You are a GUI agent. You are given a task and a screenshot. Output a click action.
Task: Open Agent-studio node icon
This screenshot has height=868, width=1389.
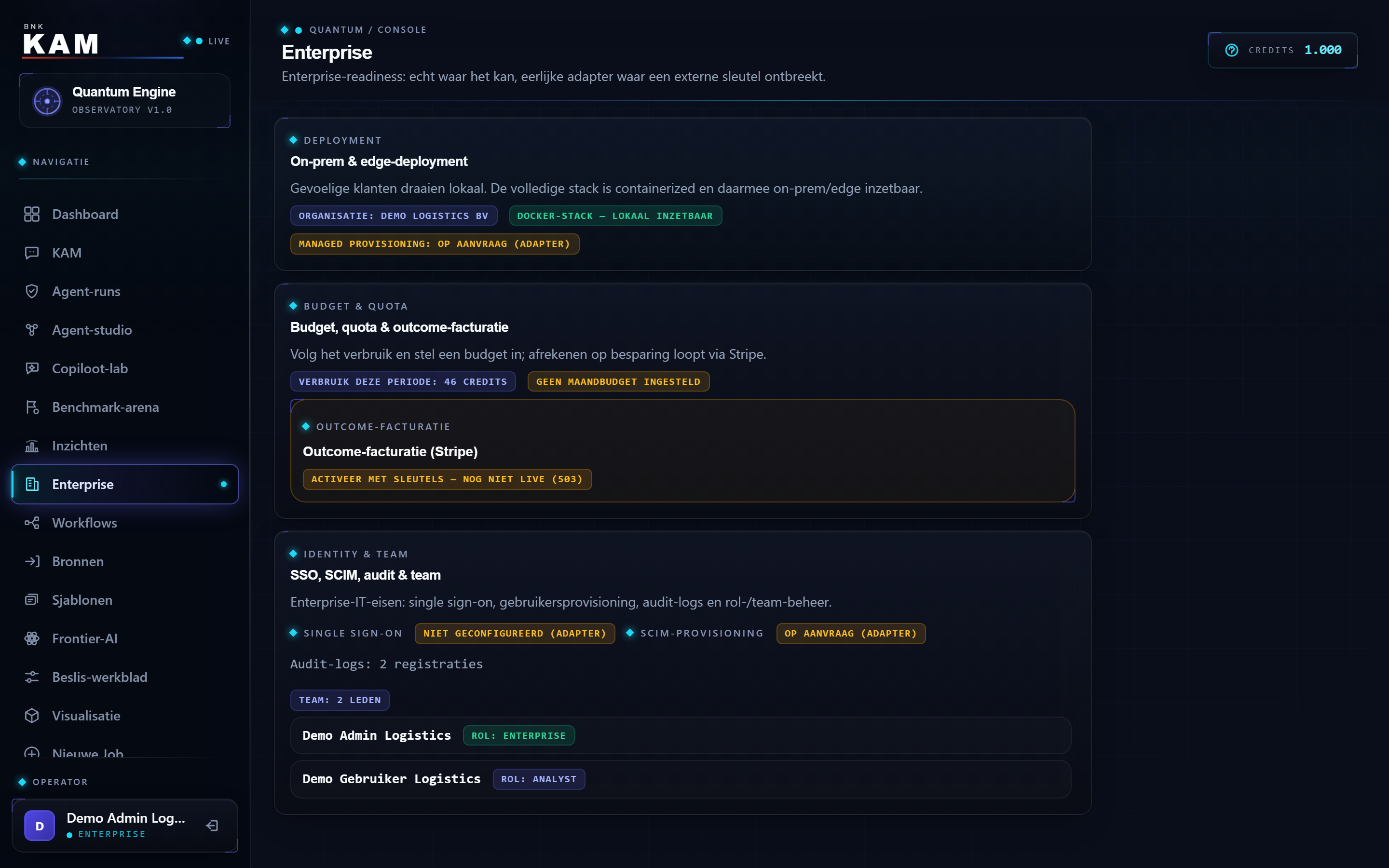click(x=31, y=329)
